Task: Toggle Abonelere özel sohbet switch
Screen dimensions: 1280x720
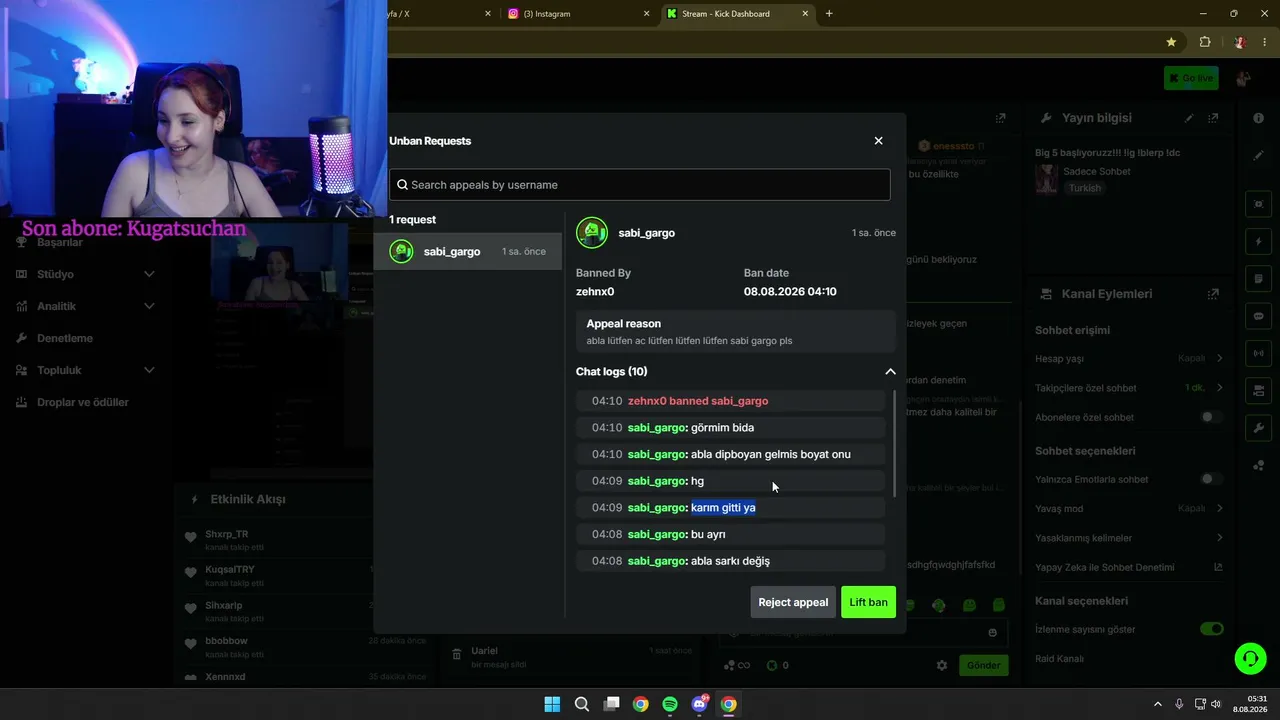Action: pyautogui.click(x=1211, y=417)
